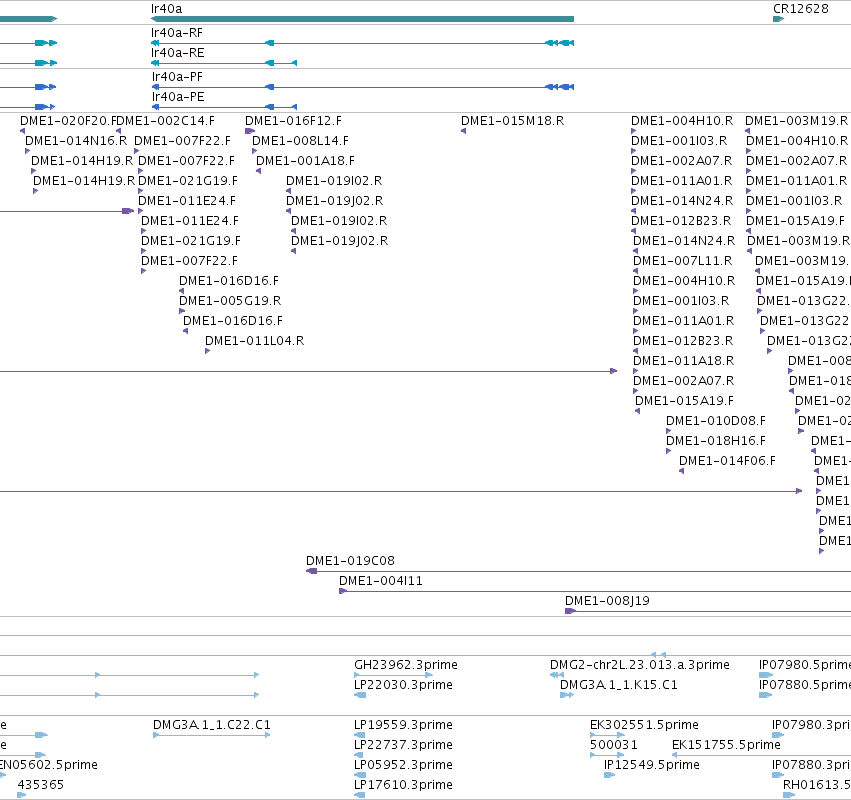The image size is (851, 800).
Task: Open the Ir40a-RF transcript label
Action: [x=177, y=33]
